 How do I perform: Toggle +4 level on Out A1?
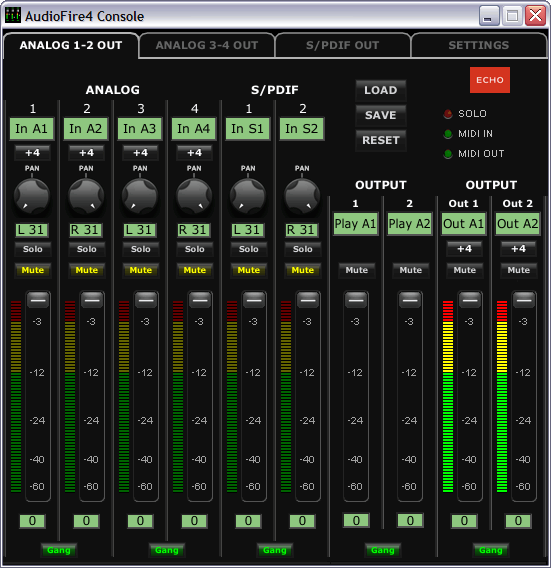tap(464, 249)
